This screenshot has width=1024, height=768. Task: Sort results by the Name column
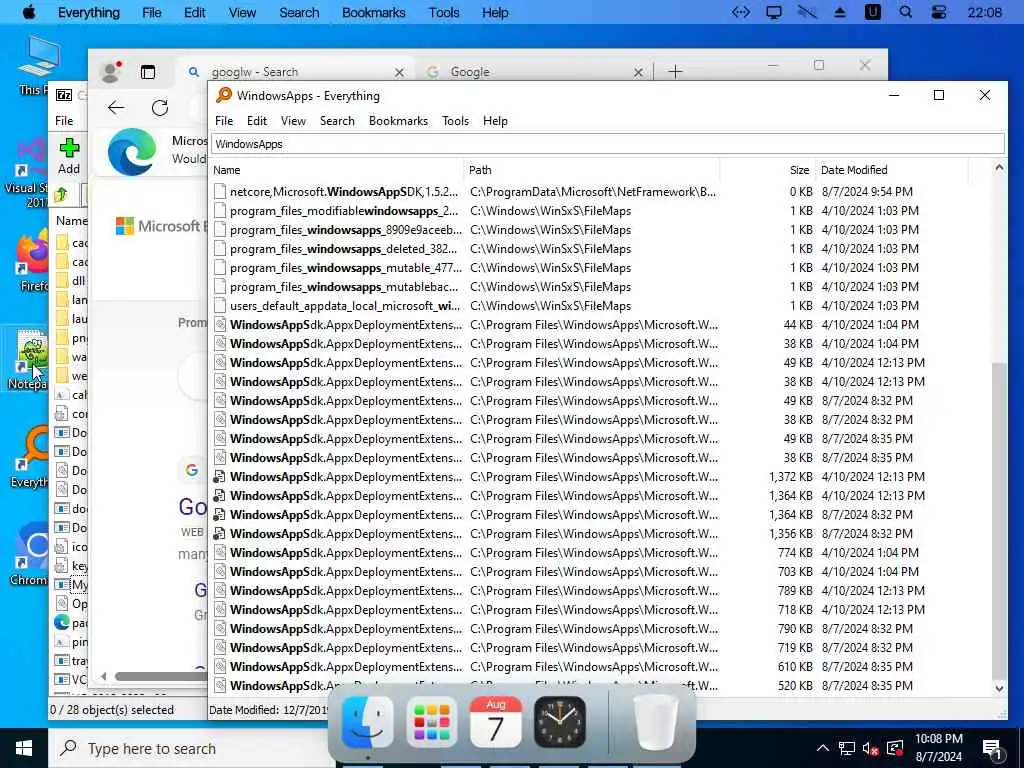click(x=337, y=170)
